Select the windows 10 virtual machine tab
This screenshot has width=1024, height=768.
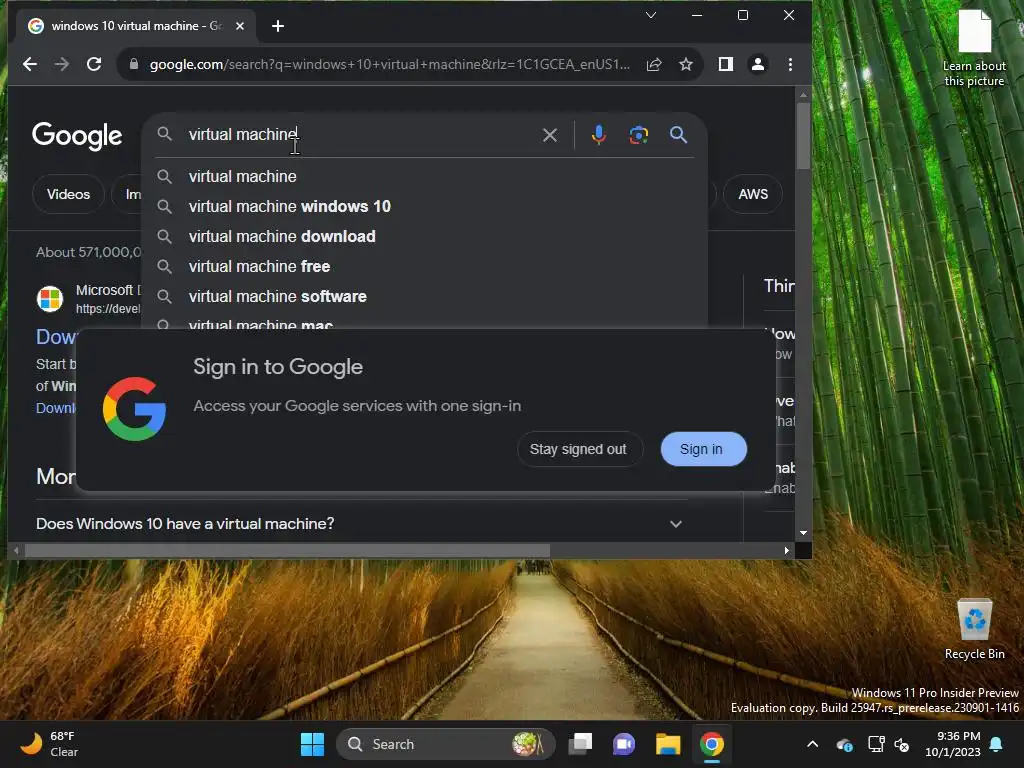click(x=136, y=26)
